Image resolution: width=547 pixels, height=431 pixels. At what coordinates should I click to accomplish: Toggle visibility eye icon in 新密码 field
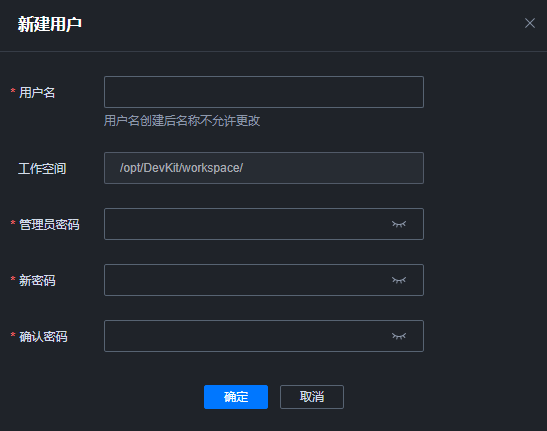[399, 280]
